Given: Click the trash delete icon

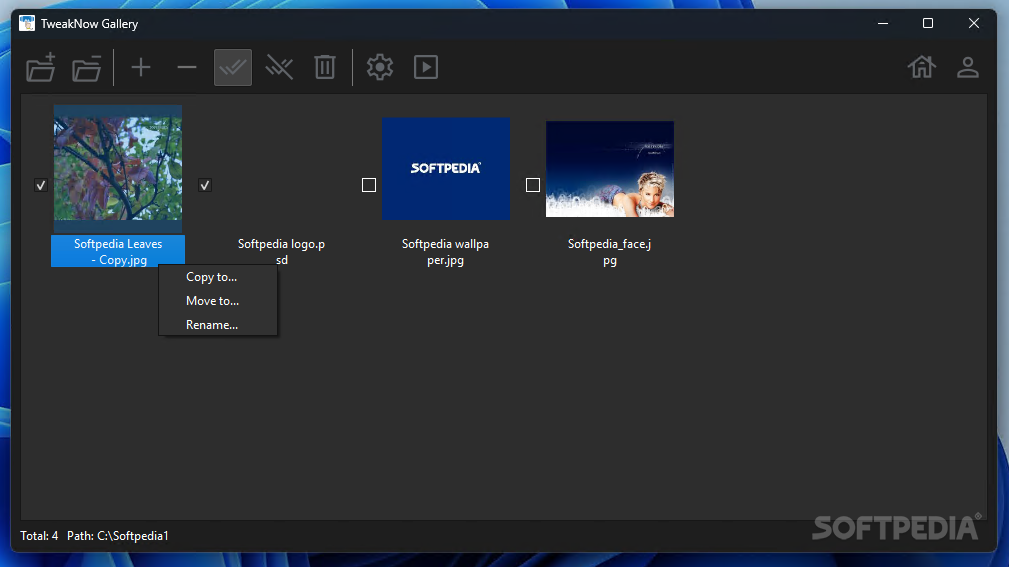Looking at the screenshot, I should point(325,68).
